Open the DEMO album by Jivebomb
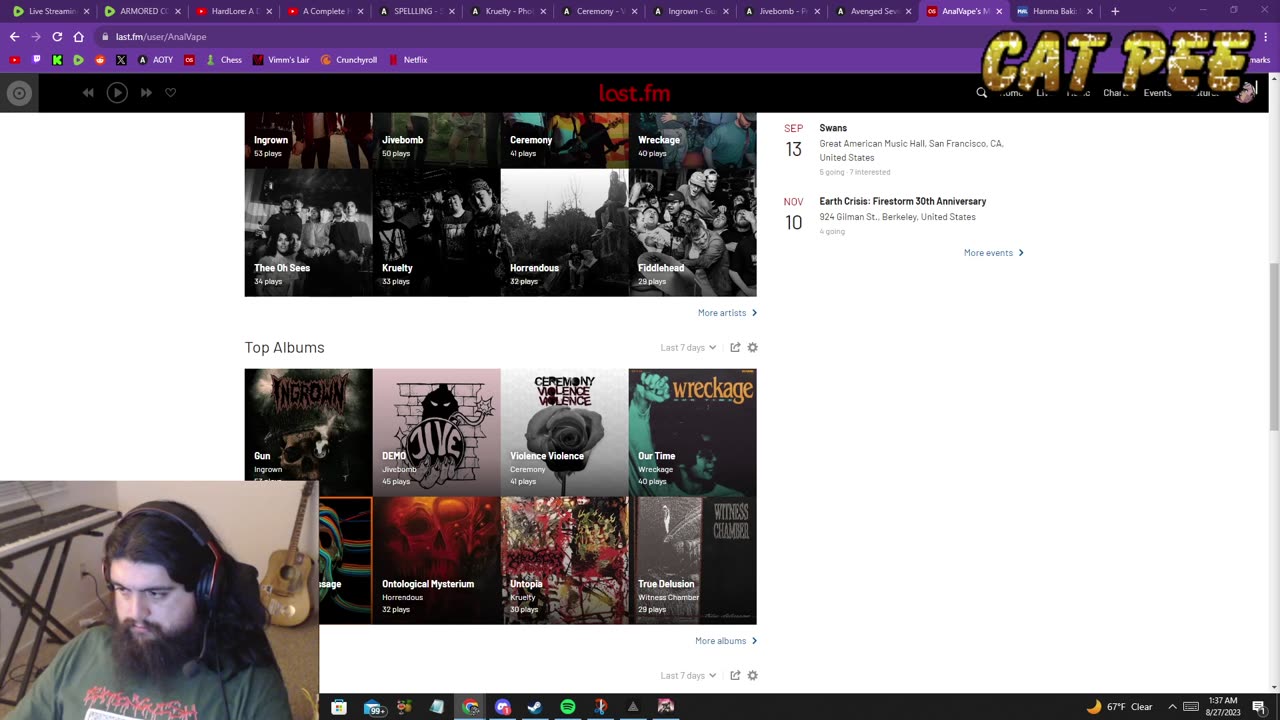The height and width of the screenshot is (720, 1280). pyautogui.click(x=436, y=432)
